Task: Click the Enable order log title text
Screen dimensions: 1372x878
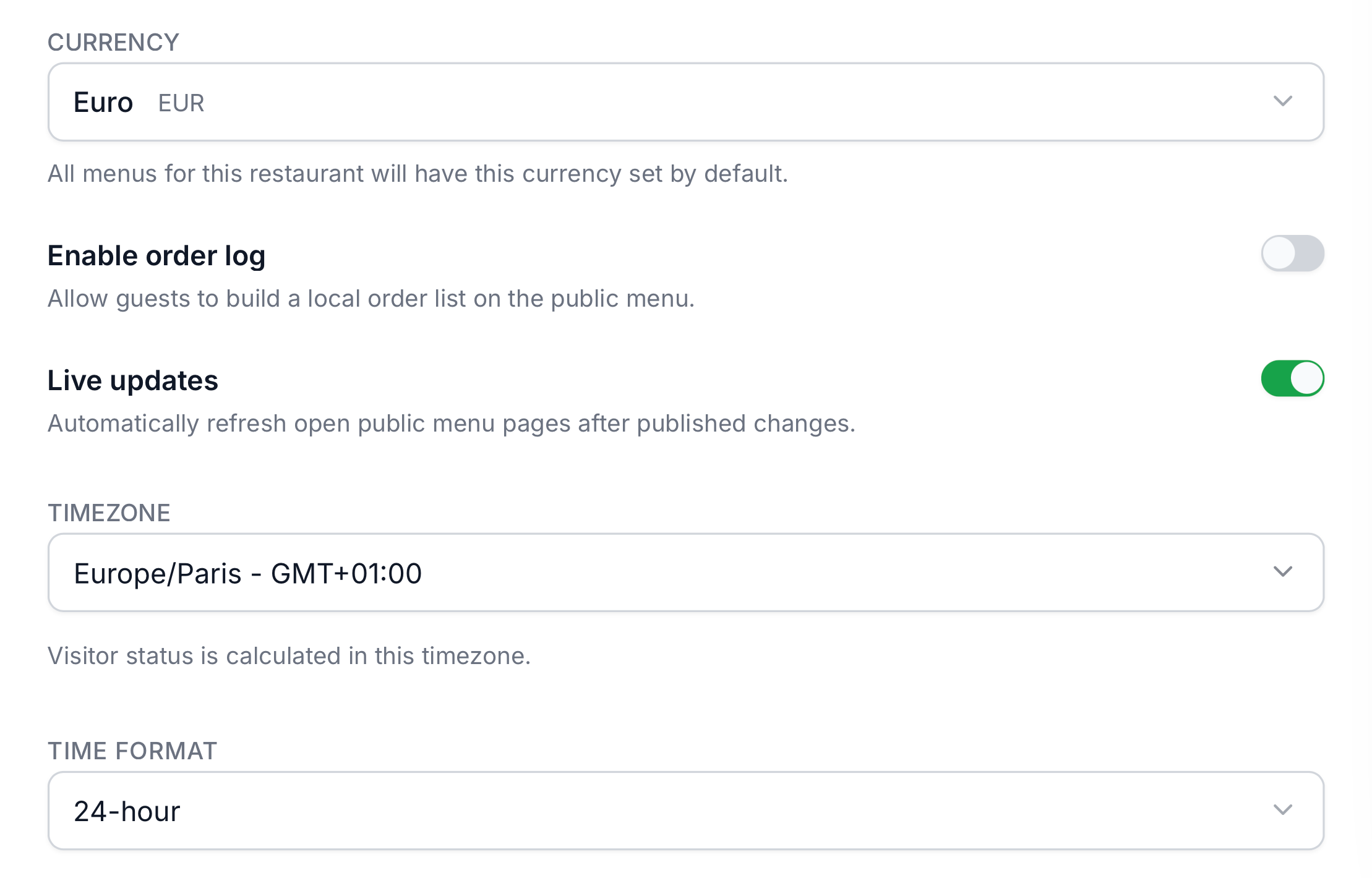Action: 156,255
